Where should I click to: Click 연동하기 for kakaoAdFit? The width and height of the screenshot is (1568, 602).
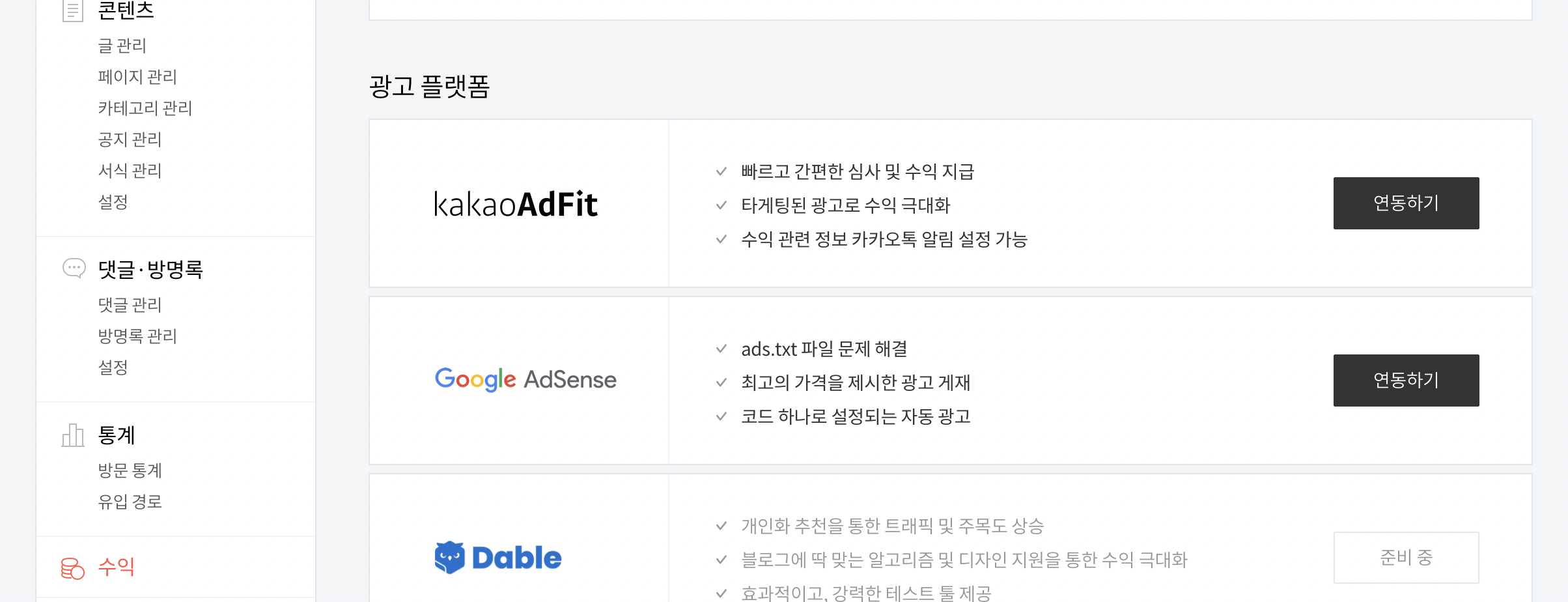coord(1406,203)
